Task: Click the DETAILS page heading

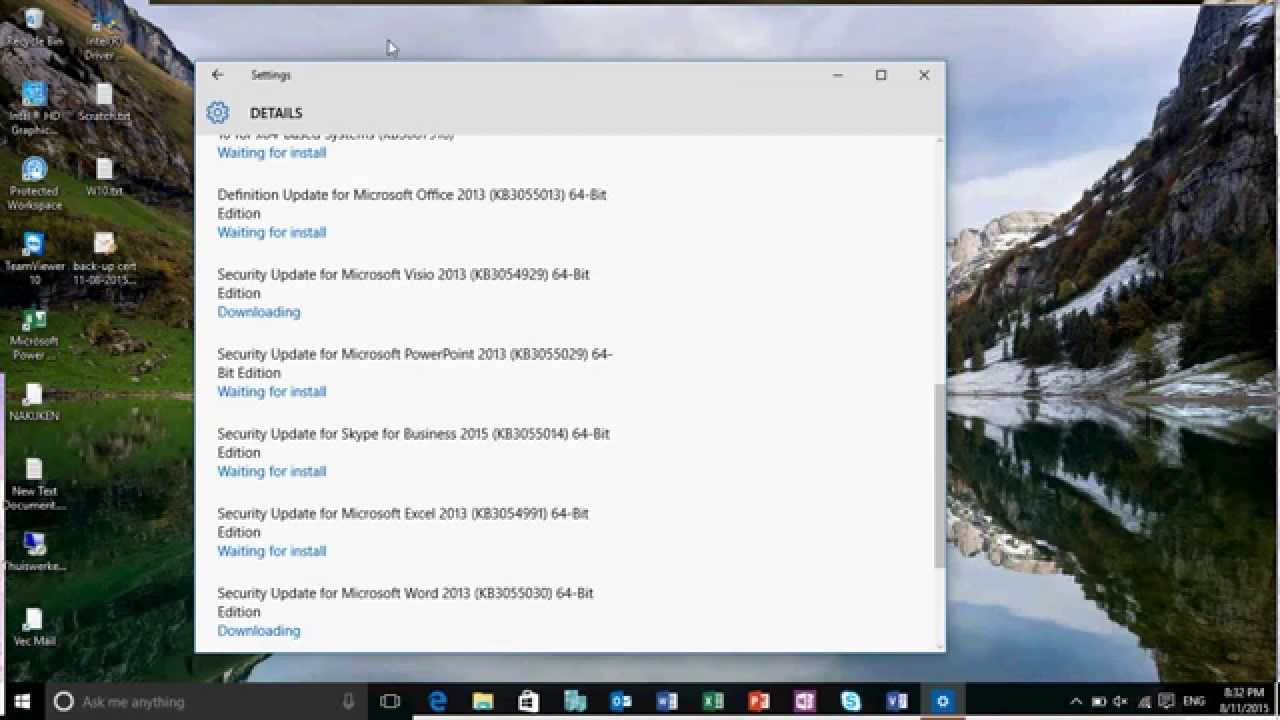Action: [x=276, y=113]
